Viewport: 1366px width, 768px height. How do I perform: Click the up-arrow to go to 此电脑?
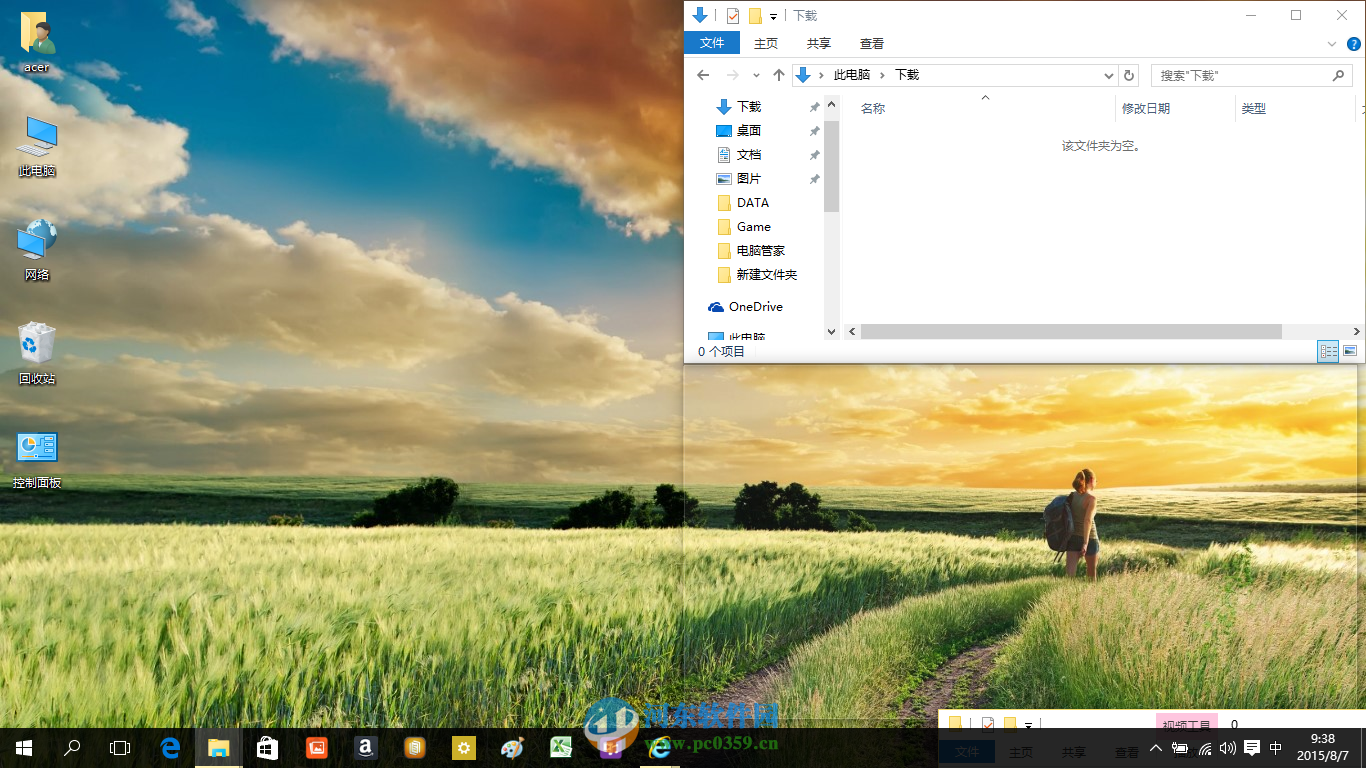[x=778, y=75]
